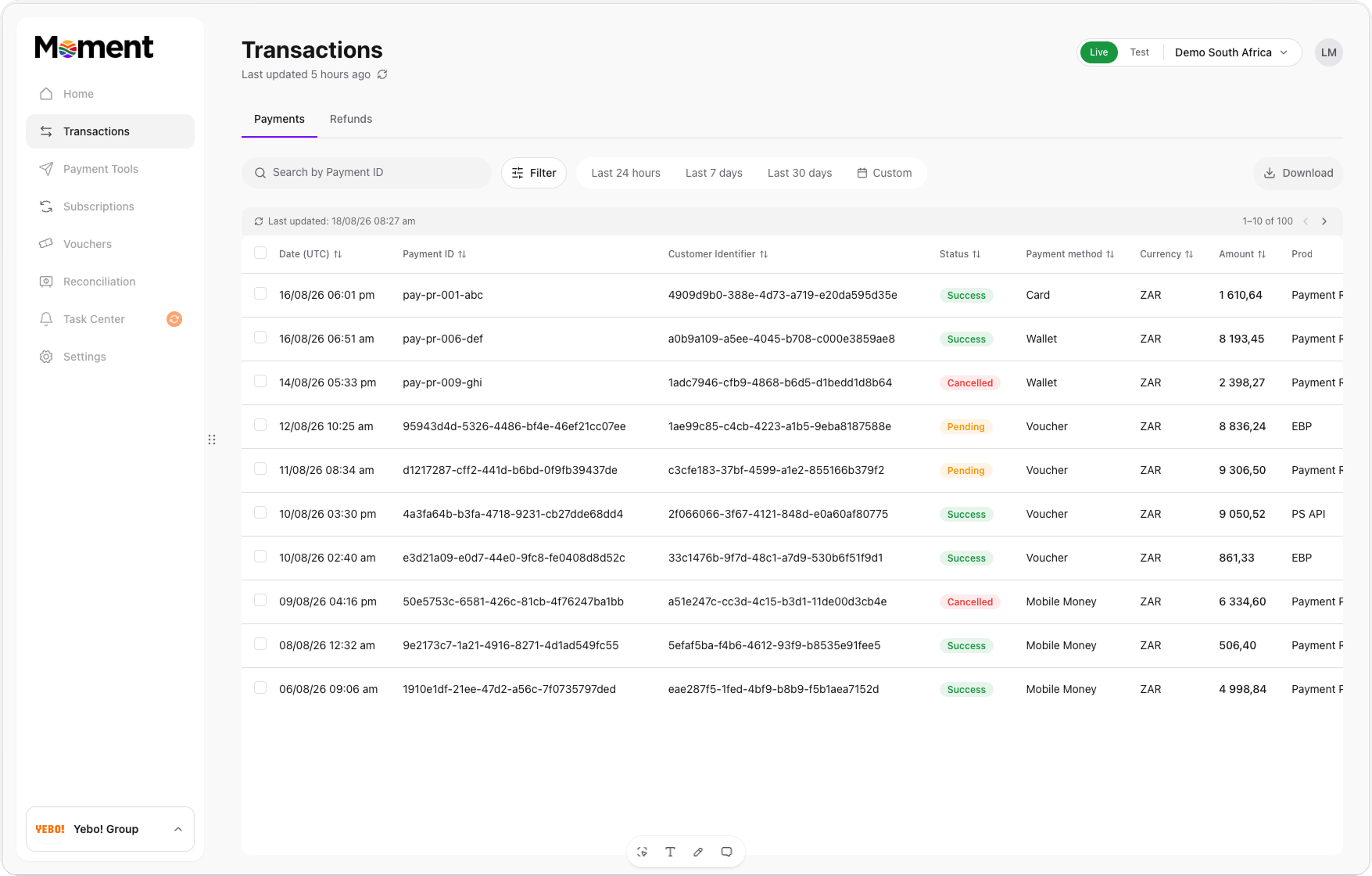
Task: Sort by Status column
Action: 976,254
